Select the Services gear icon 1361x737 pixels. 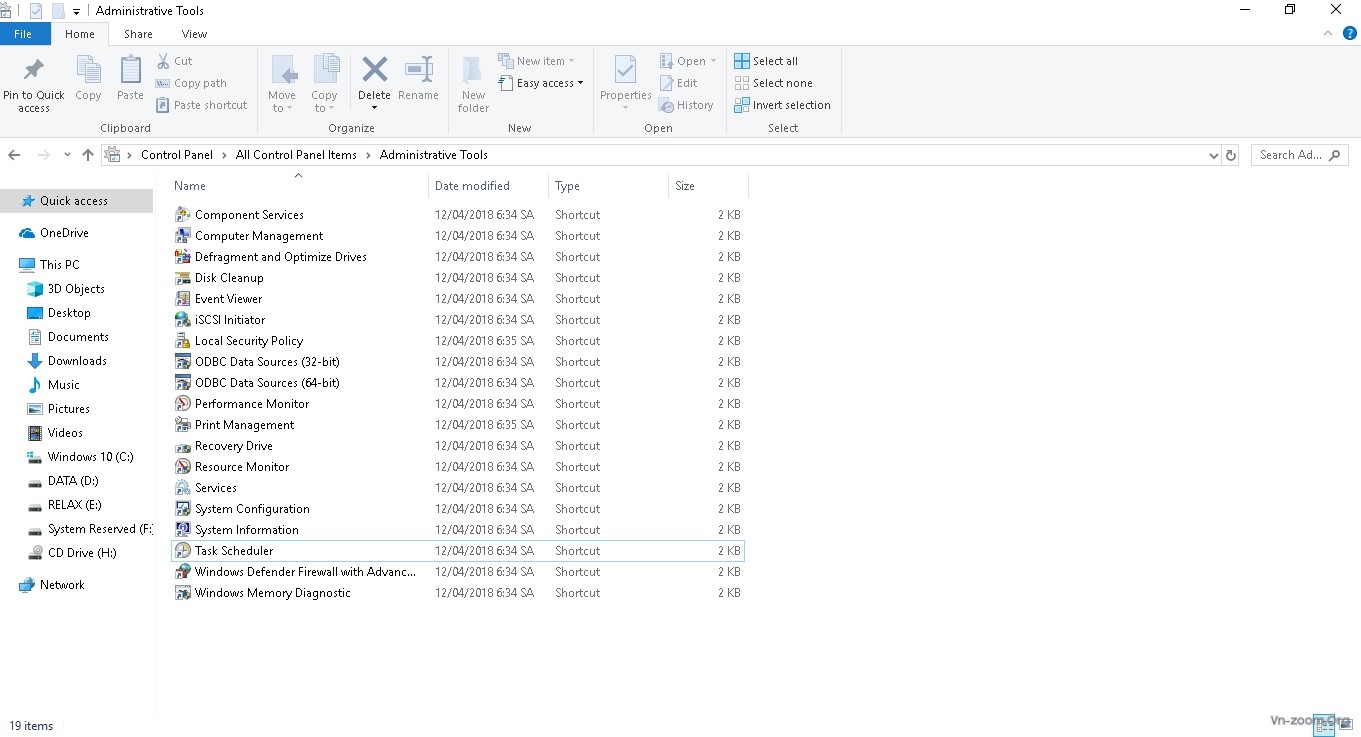coord(182,488)
